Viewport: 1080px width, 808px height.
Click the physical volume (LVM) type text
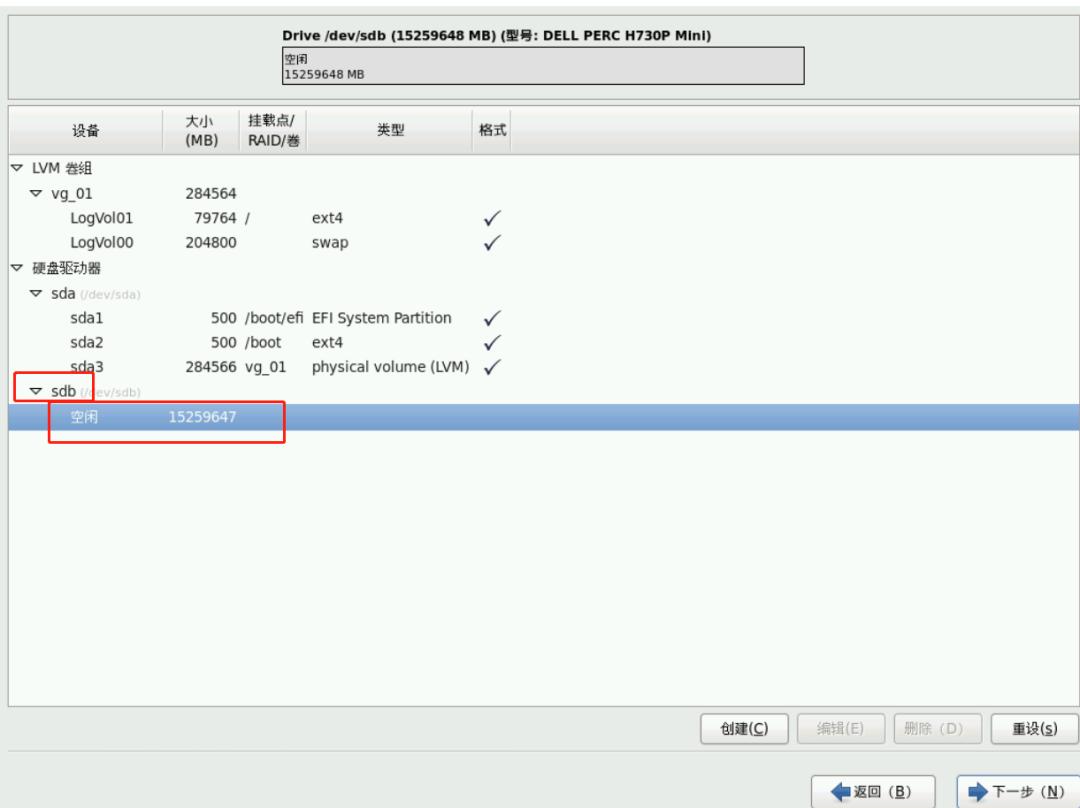(390, 366)
